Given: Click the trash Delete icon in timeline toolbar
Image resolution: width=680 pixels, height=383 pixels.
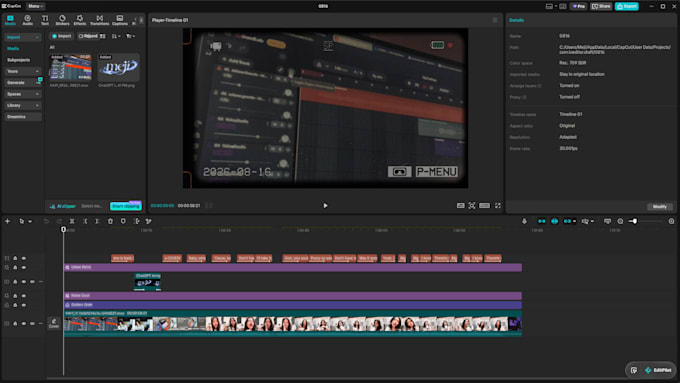Looking at the screenshot, I should pyautogui.click(x=110, y=221).
